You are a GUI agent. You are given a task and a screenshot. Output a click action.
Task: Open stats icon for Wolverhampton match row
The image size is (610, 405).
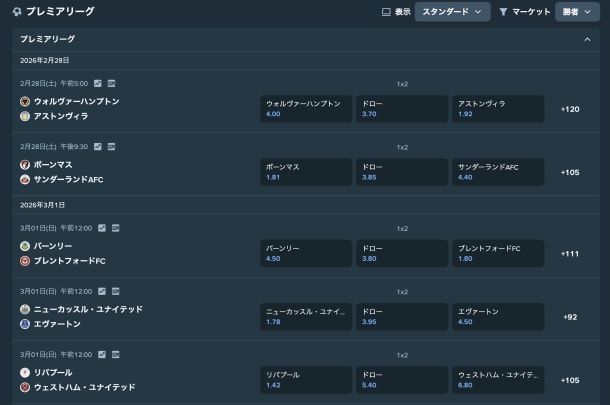[98, 83]
